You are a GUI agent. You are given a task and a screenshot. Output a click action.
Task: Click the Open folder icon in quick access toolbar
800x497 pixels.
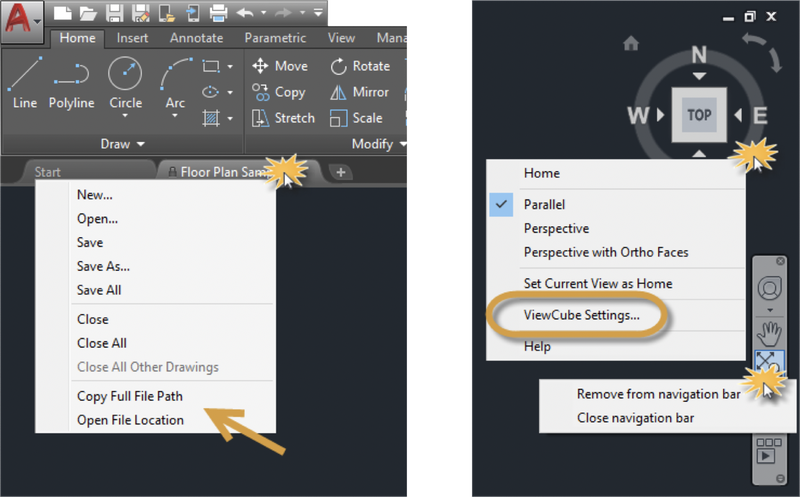pos(88,13)
